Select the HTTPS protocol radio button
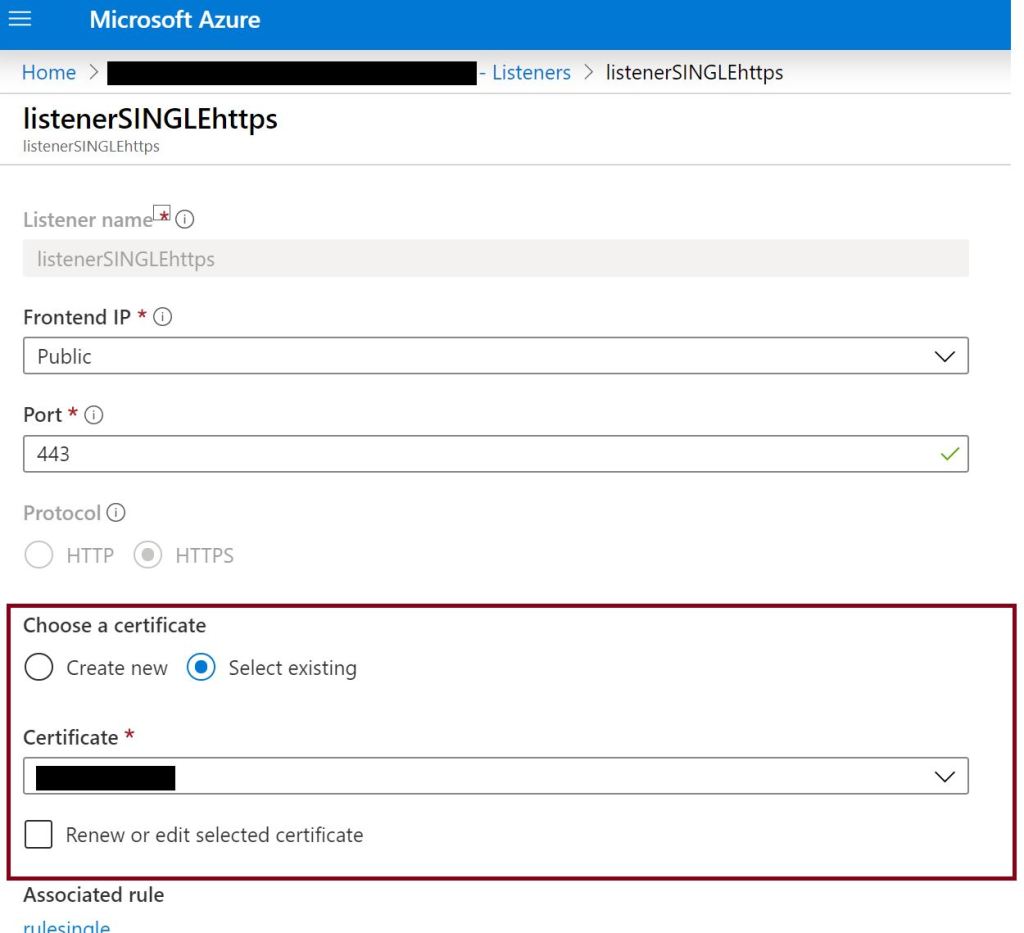 [x=148, y=555]
